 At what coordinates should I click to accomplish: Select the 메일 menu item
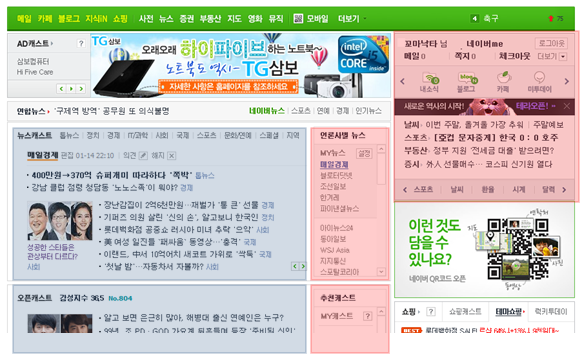24,19
